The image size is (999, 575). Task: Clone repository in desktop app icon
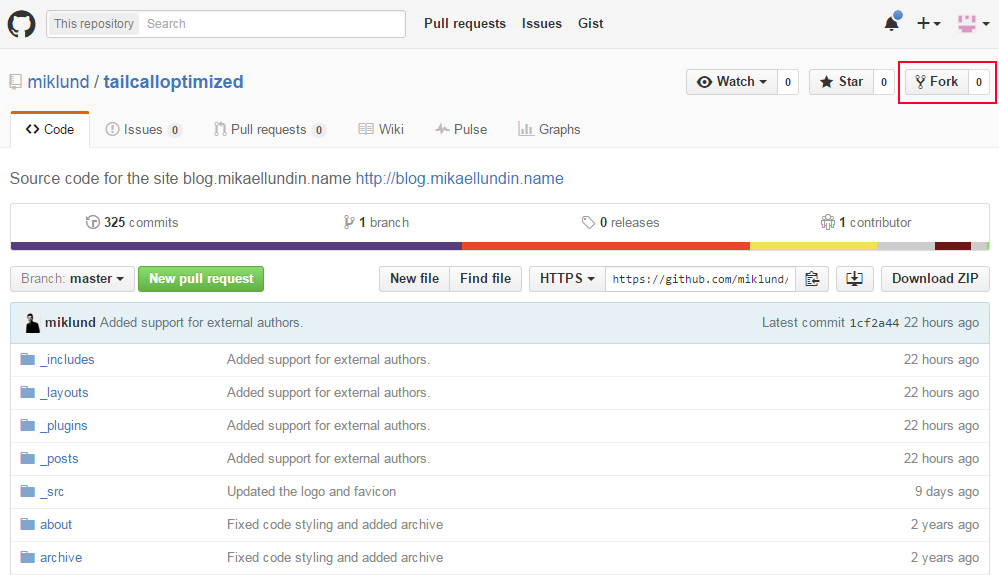(x=854, y=279)
